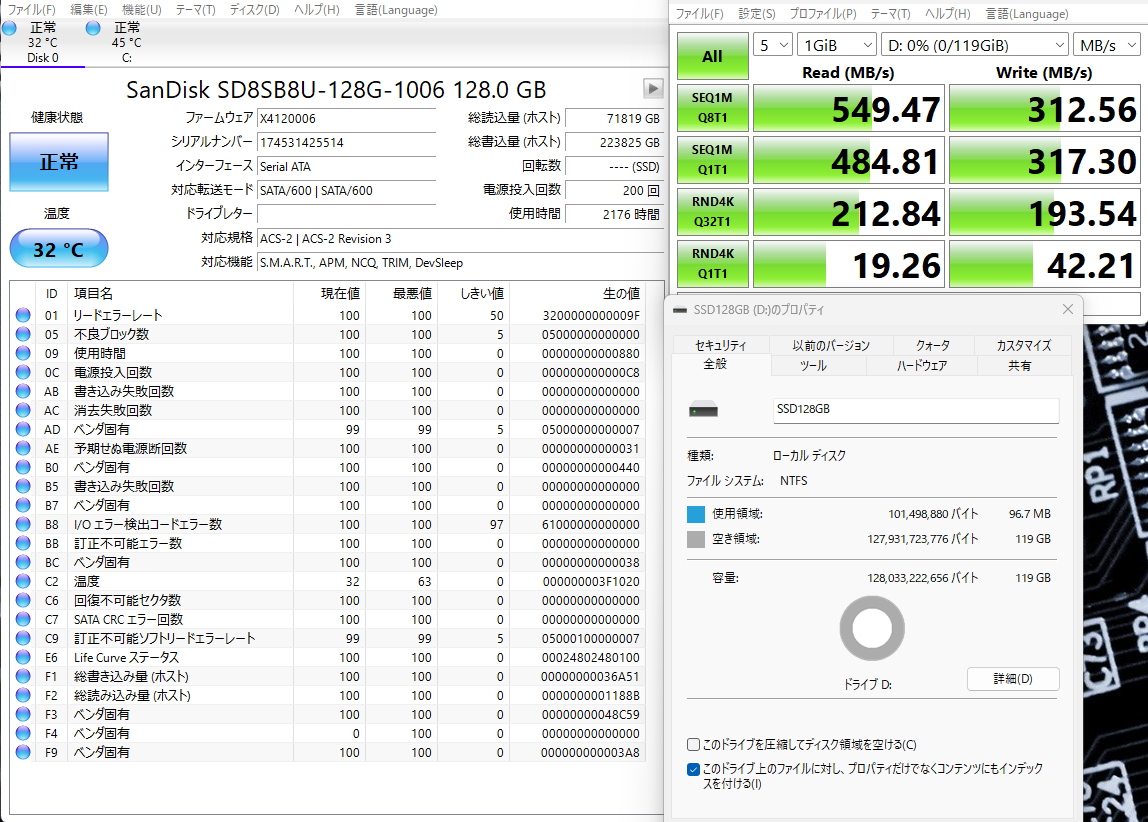Screen dimensions: 1148x822
Task: Open the ディスク(D) menu in CrystalDiskInfo
Action: 254,10
